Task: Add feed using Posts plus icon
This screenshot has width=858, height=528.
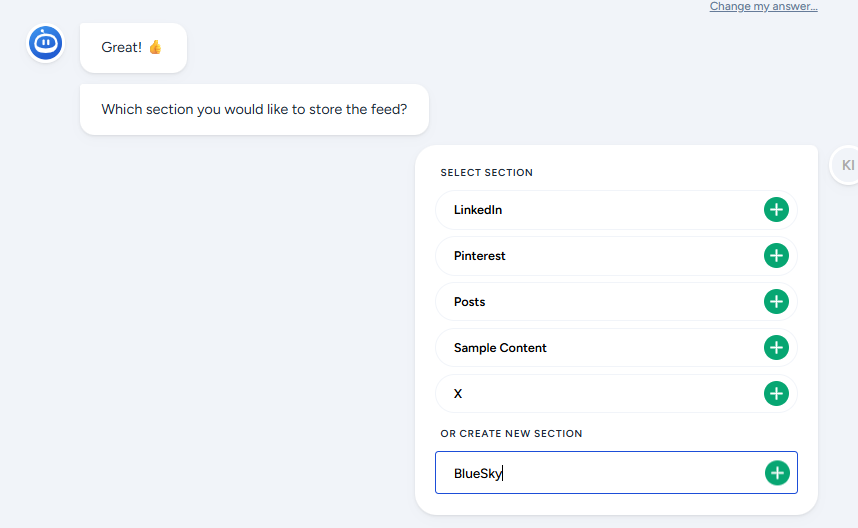Action: [776, 302]
